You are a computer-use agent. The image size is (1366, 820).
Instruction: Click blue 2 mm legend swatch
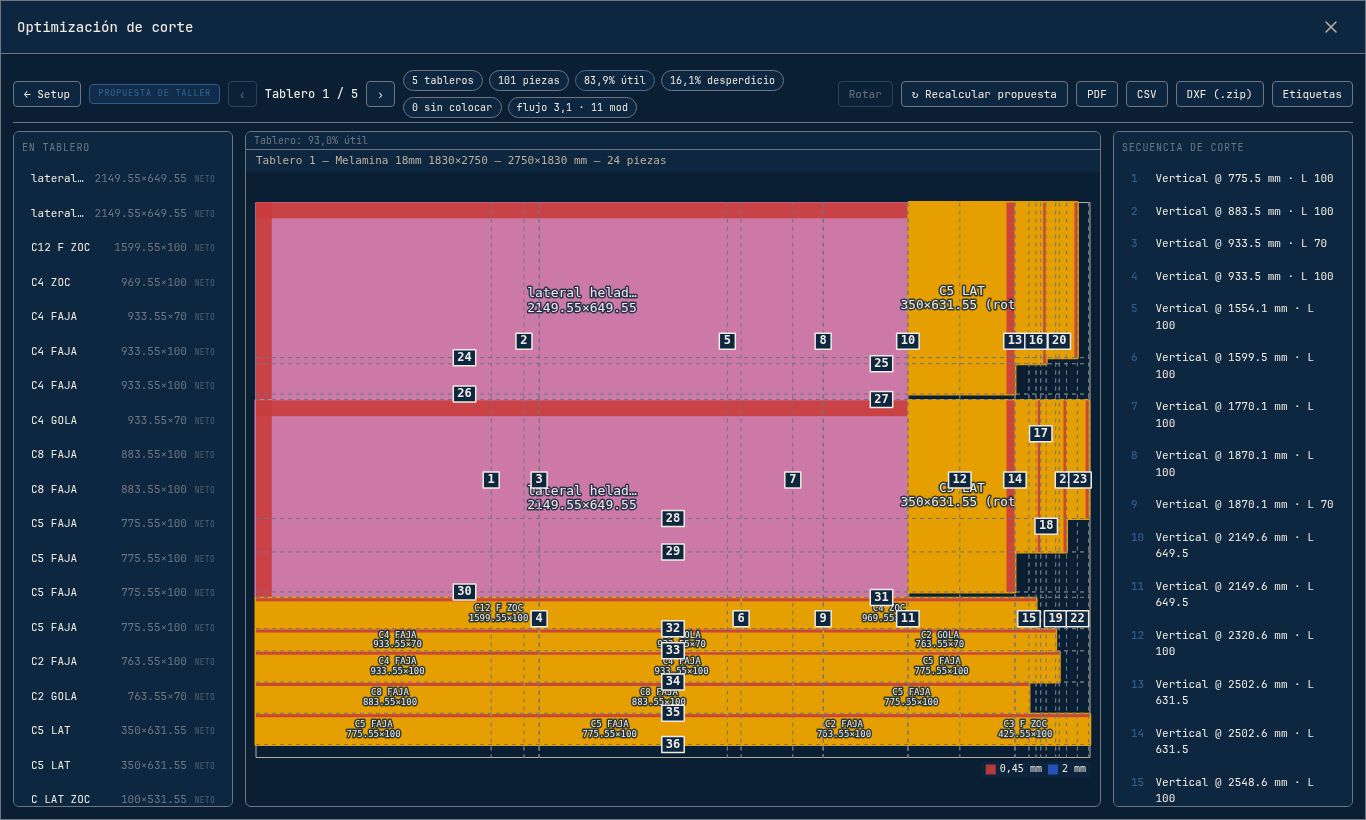1053,769
